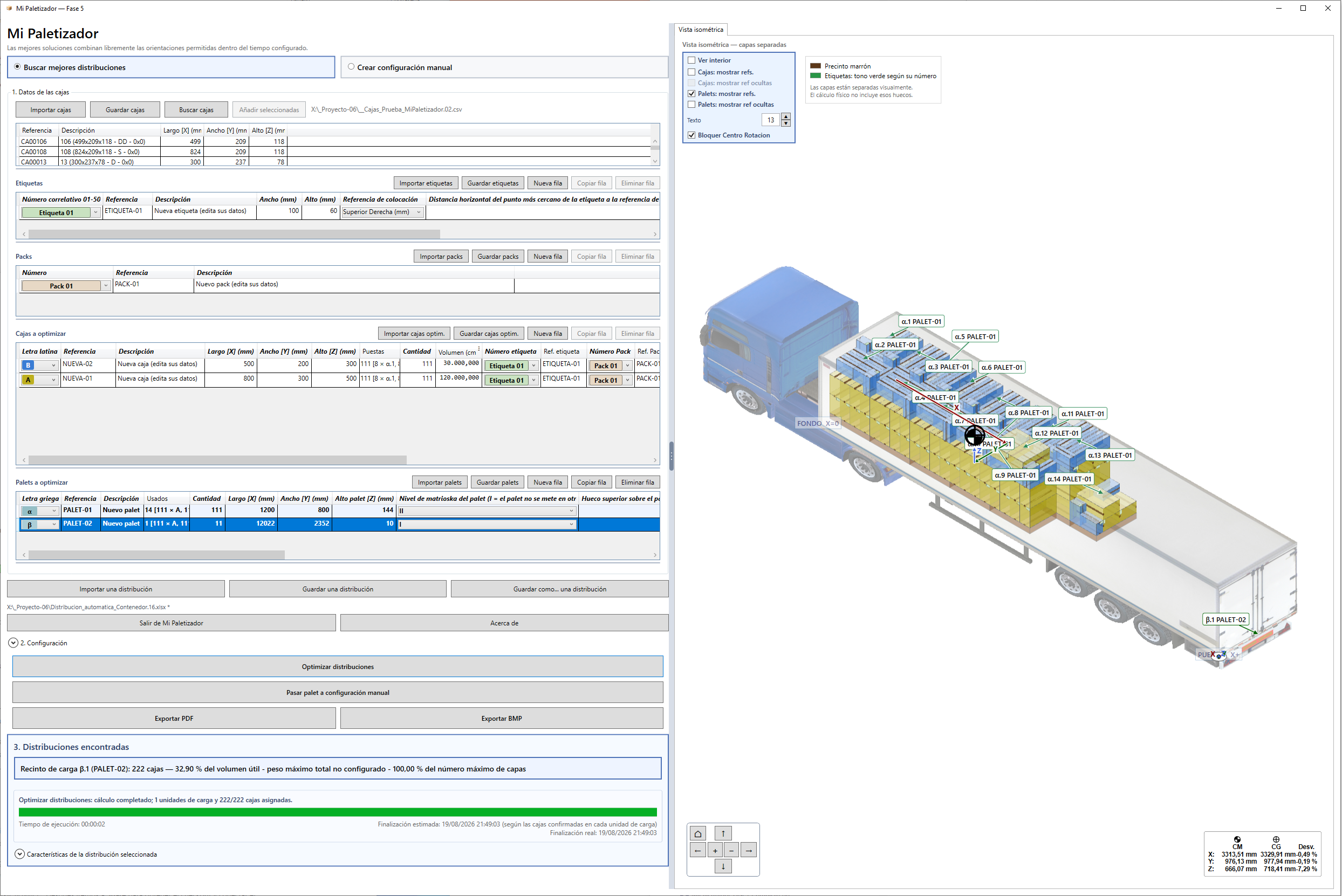Click the Acerca de button
The height and width of the screenshot is (896, 1342).
pyautogui.click(x=504, y=623)
